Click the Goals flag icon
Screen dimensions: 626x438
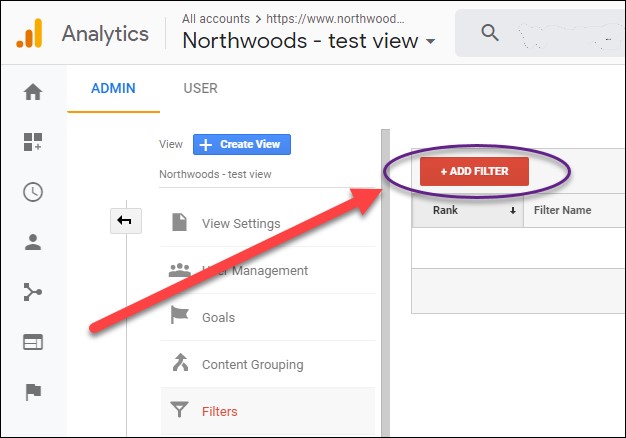point(179,315)
